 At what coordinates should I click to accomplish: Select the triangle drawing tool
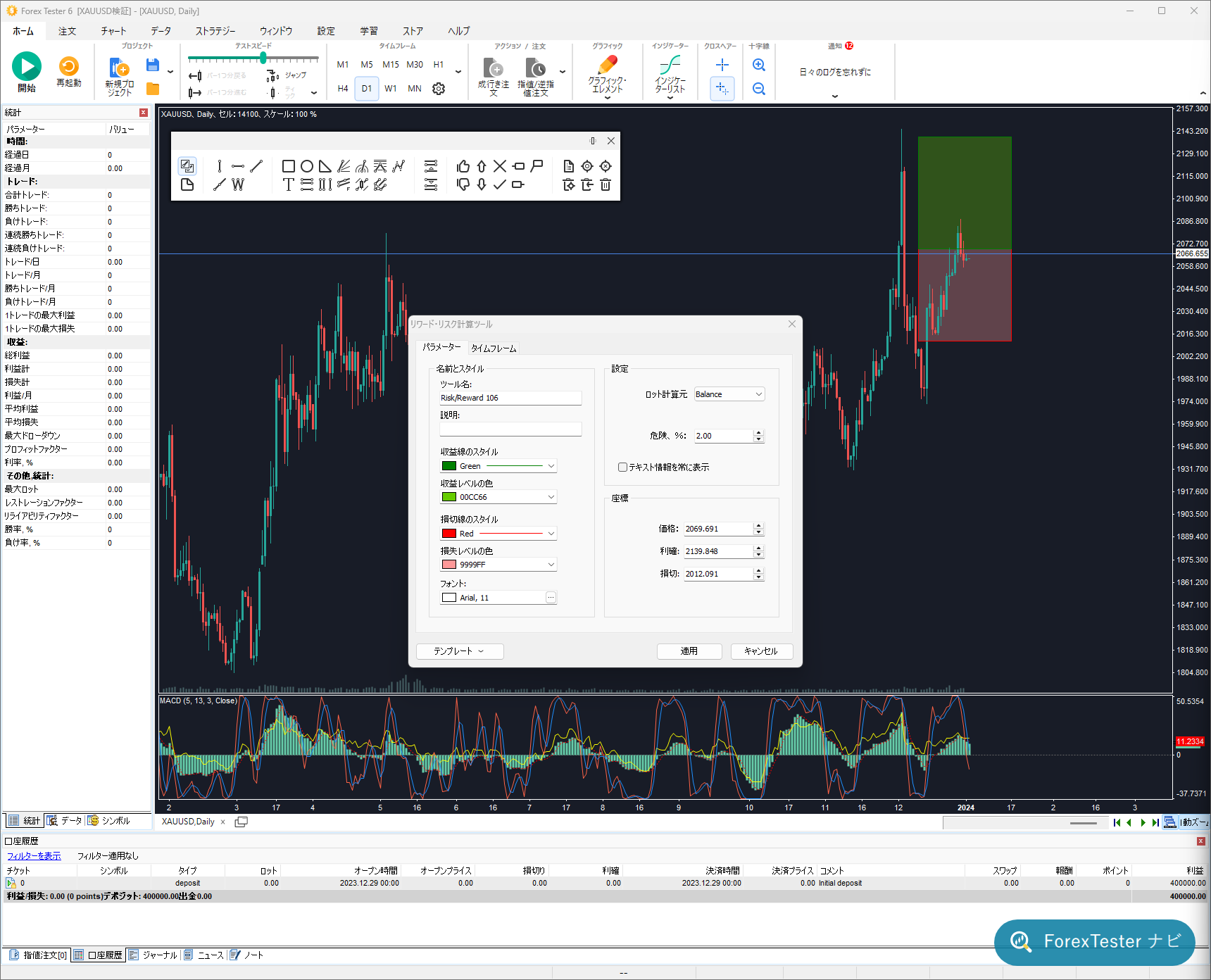pyautogui.click(x=325, y=166)
